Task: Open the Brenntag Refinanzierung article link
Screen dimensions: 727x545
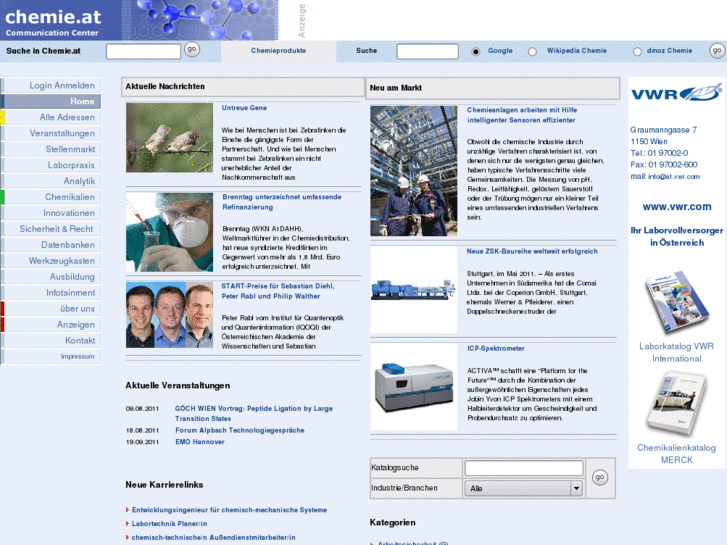Action: [281, 202]
